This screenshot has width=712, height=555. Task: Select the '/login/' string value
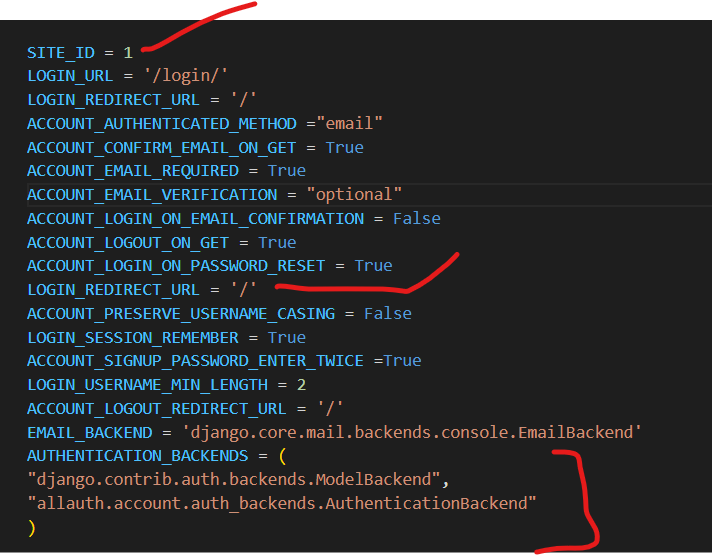point(185,75)
